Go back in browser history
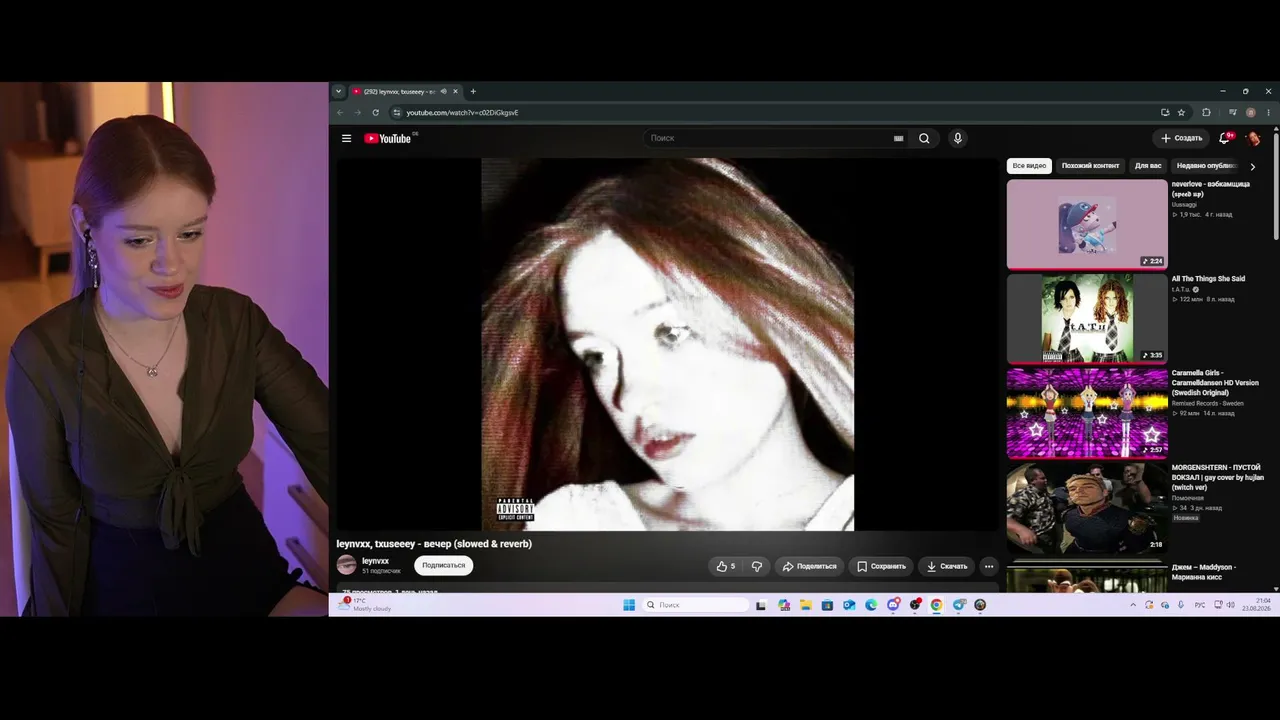This screenshot has width=1280, height=720. [x=340, y=112]
